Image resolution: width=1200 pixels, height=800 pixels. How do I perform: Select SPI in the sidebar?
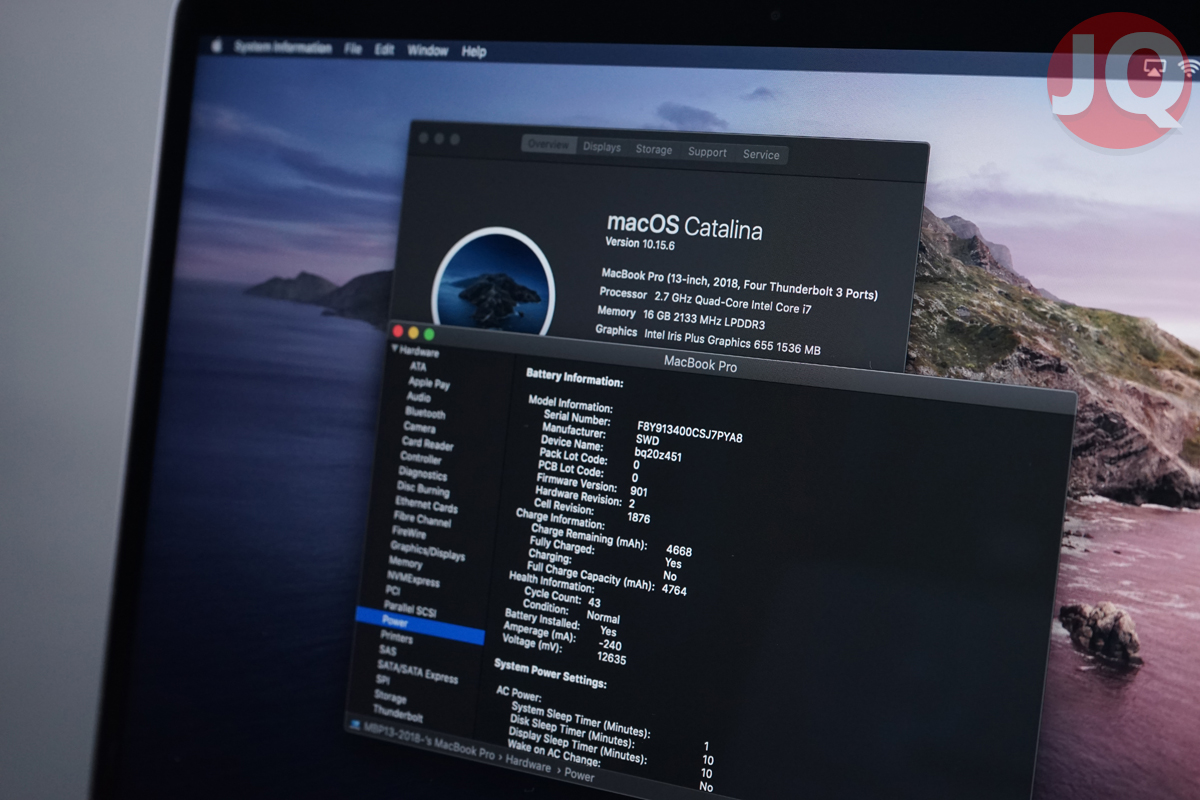tap(383, 681)
